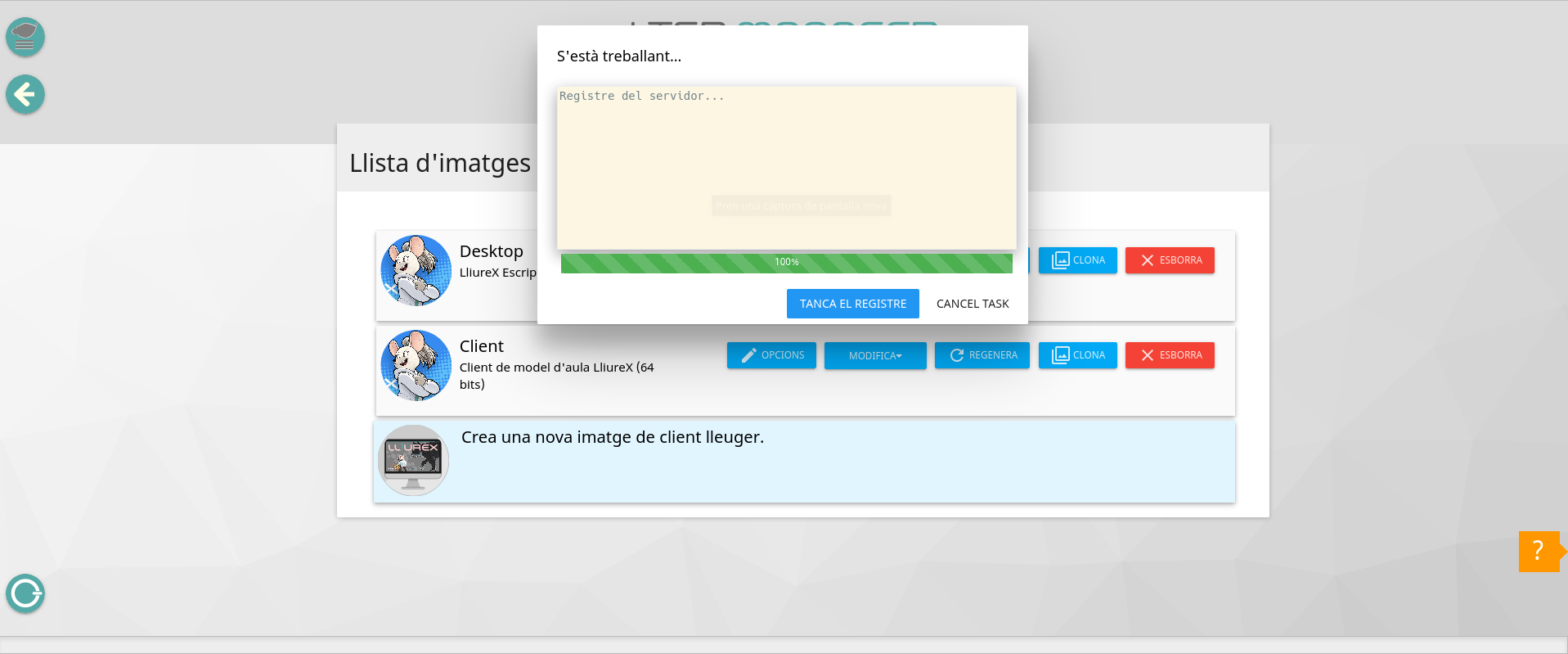Click the Client image mouse avatar
This screenshot has width=1568, height=654.
tap(416, 365)
